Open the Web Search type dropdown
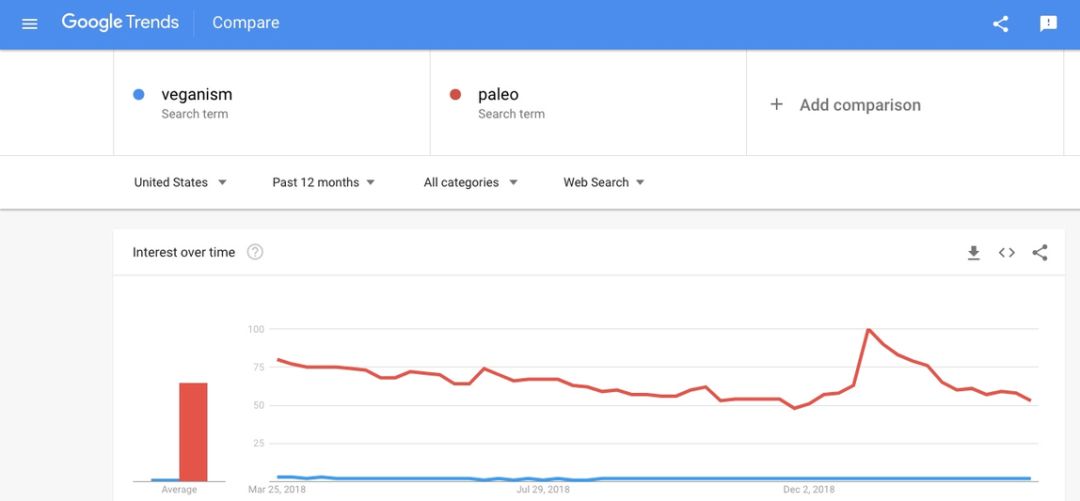The height and width of the screenshot is (501, 1080). (x=603, y=182)
